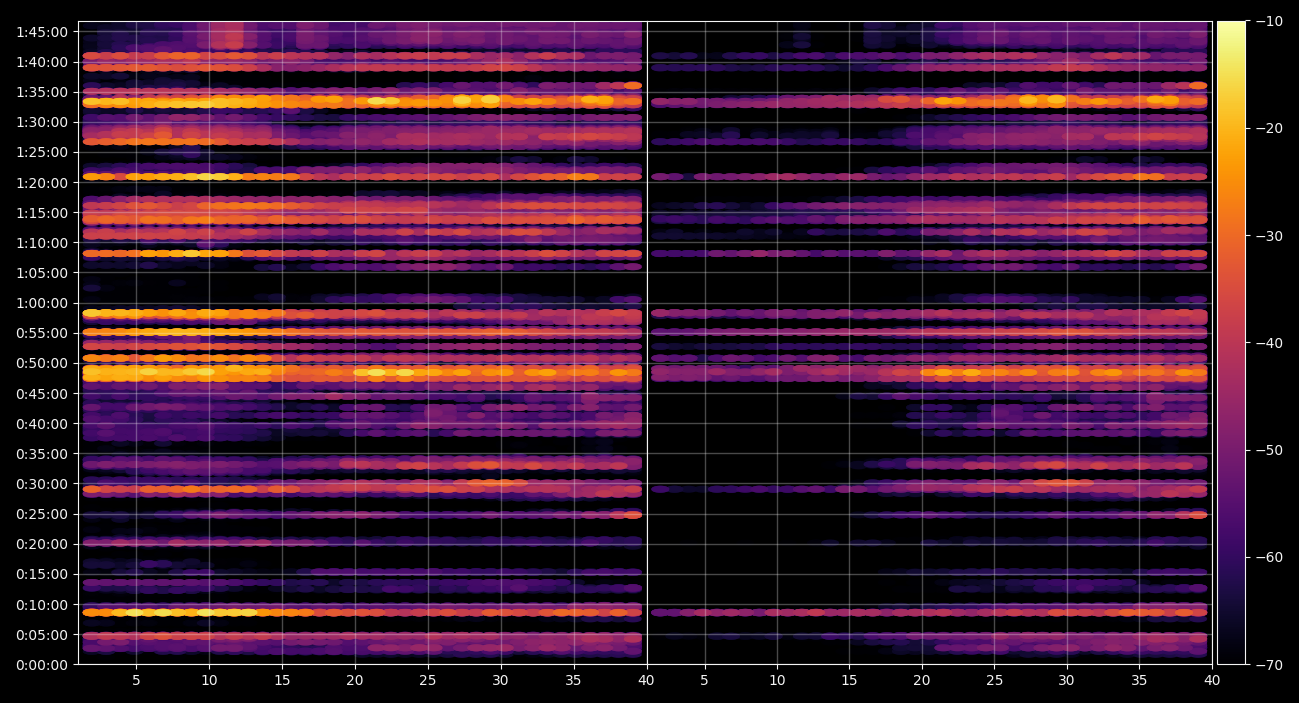
Task: Click x-axis label 35 under right plot
Action: (1139, 681)
